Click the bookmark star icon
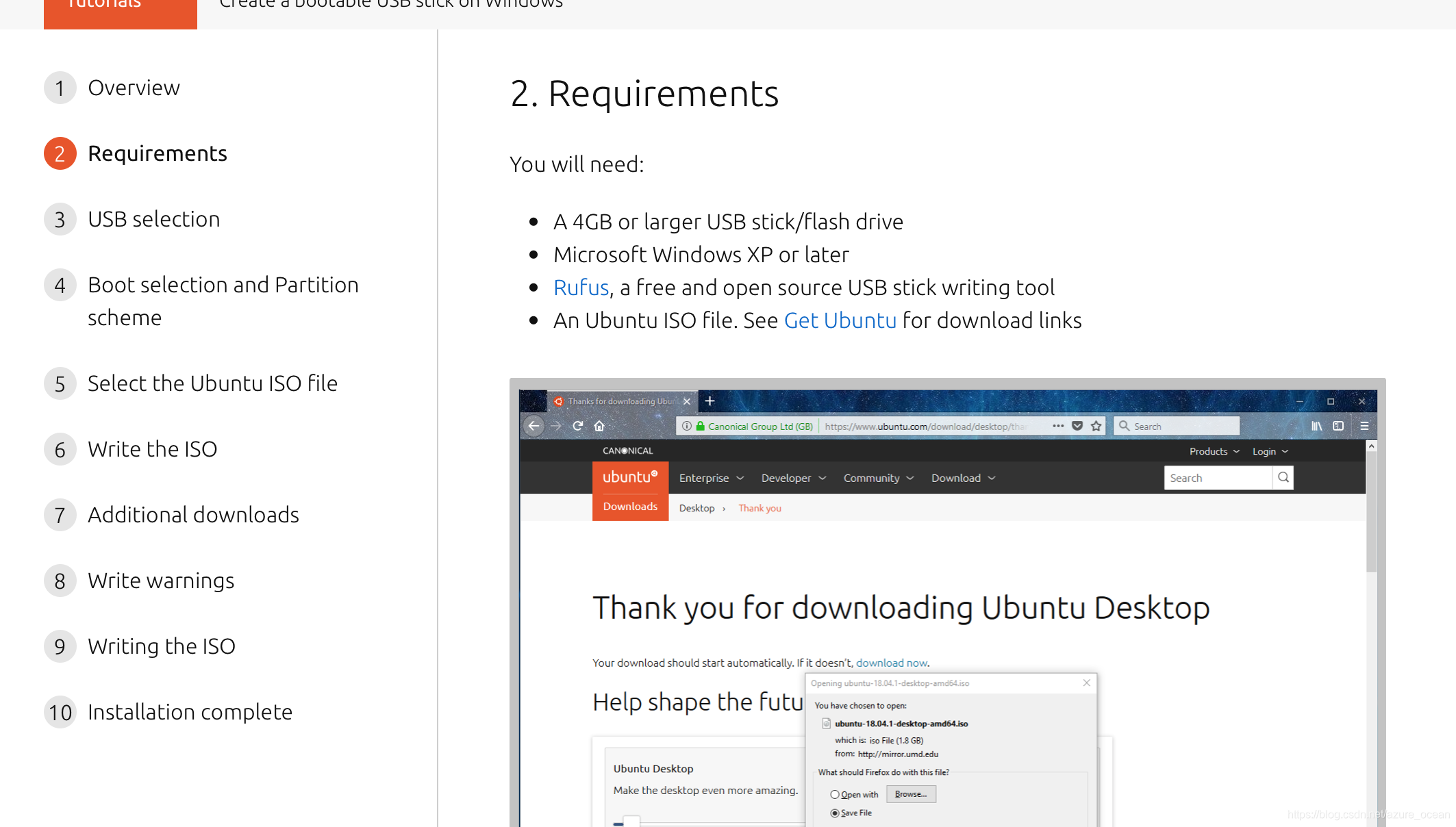 (1096, 426)
